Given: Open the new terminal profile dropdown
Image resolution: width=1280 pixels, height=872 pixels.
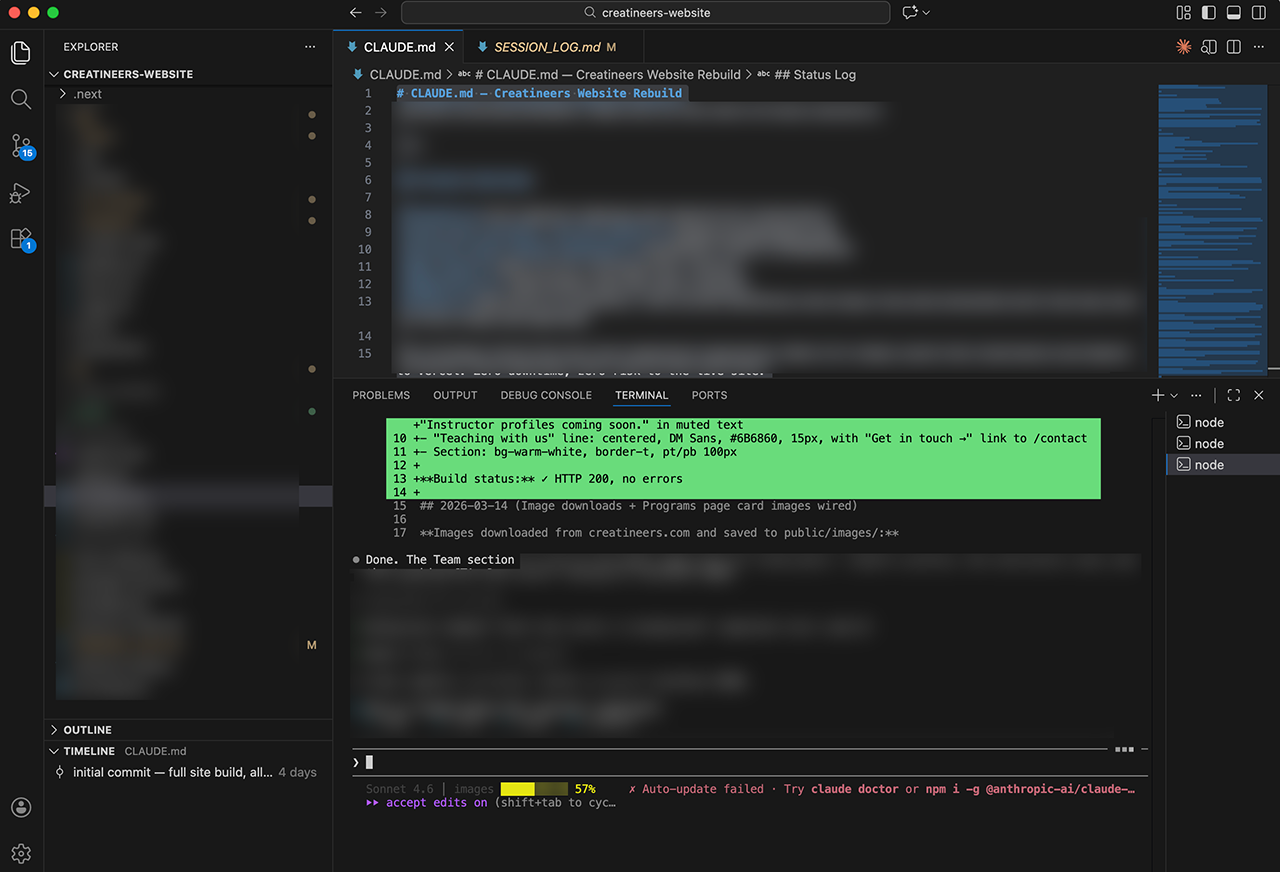Looking at the screenshot, I should (1174, 396).
